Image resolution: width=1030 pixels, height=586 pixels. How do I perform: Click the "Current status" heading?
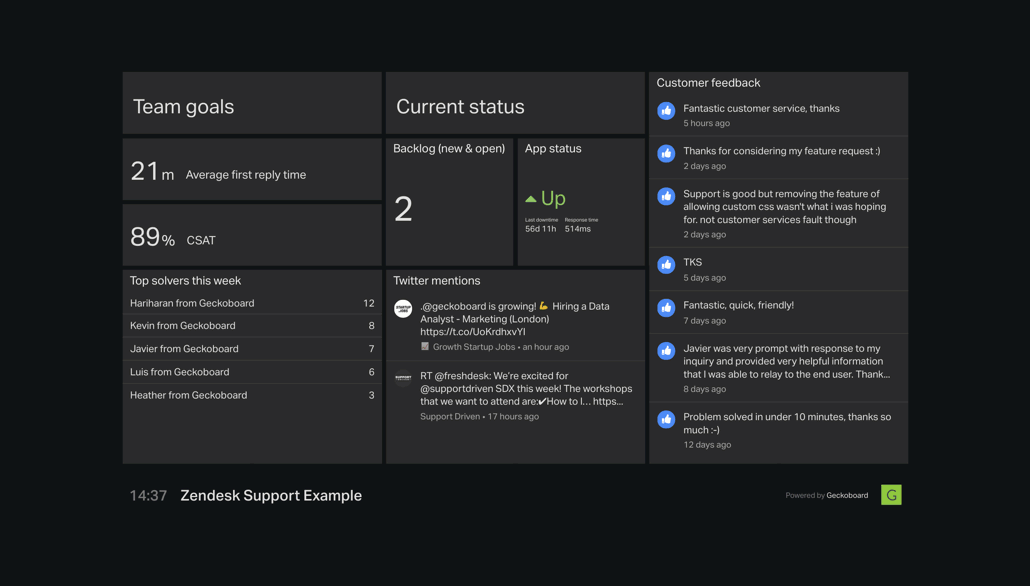point(460,106)
